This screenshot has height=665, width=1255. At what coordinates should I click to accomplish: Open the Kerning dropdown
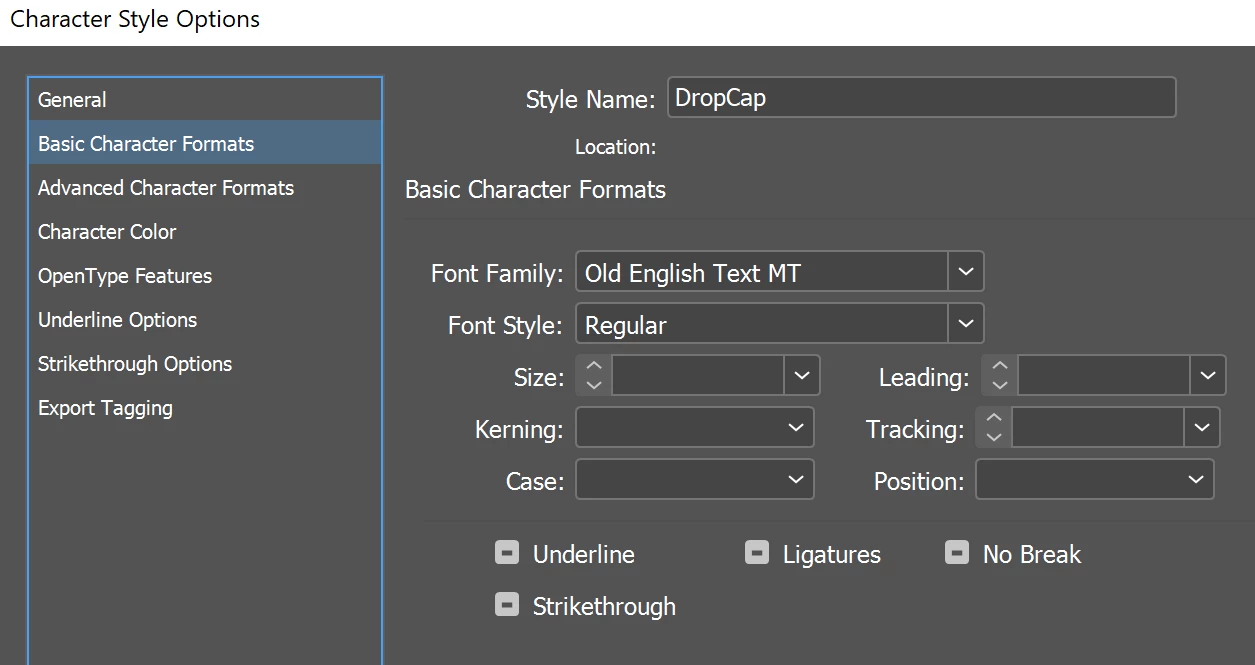click(x=695, y=428)
